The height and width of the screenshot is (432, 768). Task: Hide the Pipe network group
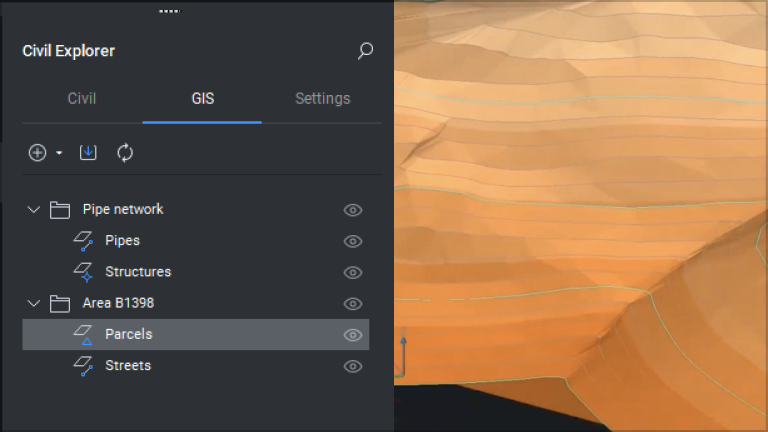point(353,210)
